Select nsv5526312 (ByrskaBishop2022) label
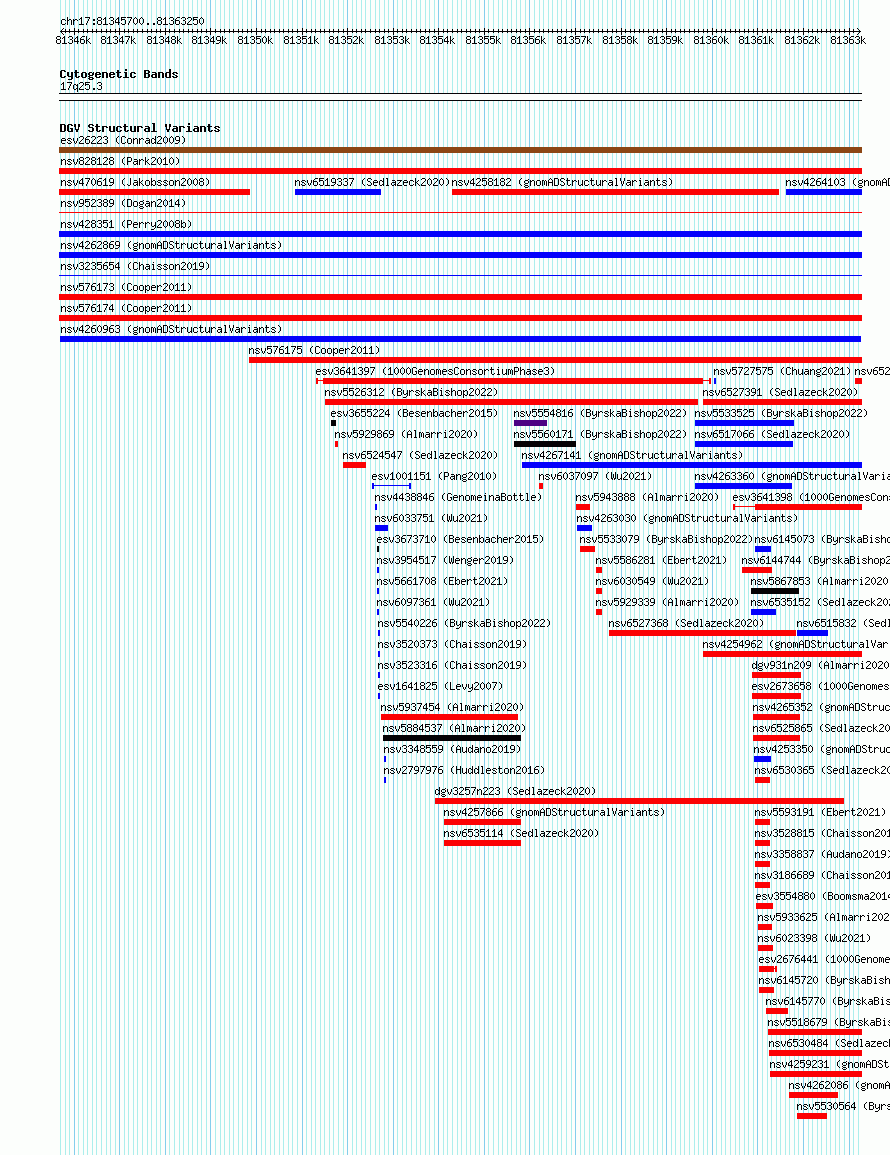890x1155 pixels. [x=411, y=393]
